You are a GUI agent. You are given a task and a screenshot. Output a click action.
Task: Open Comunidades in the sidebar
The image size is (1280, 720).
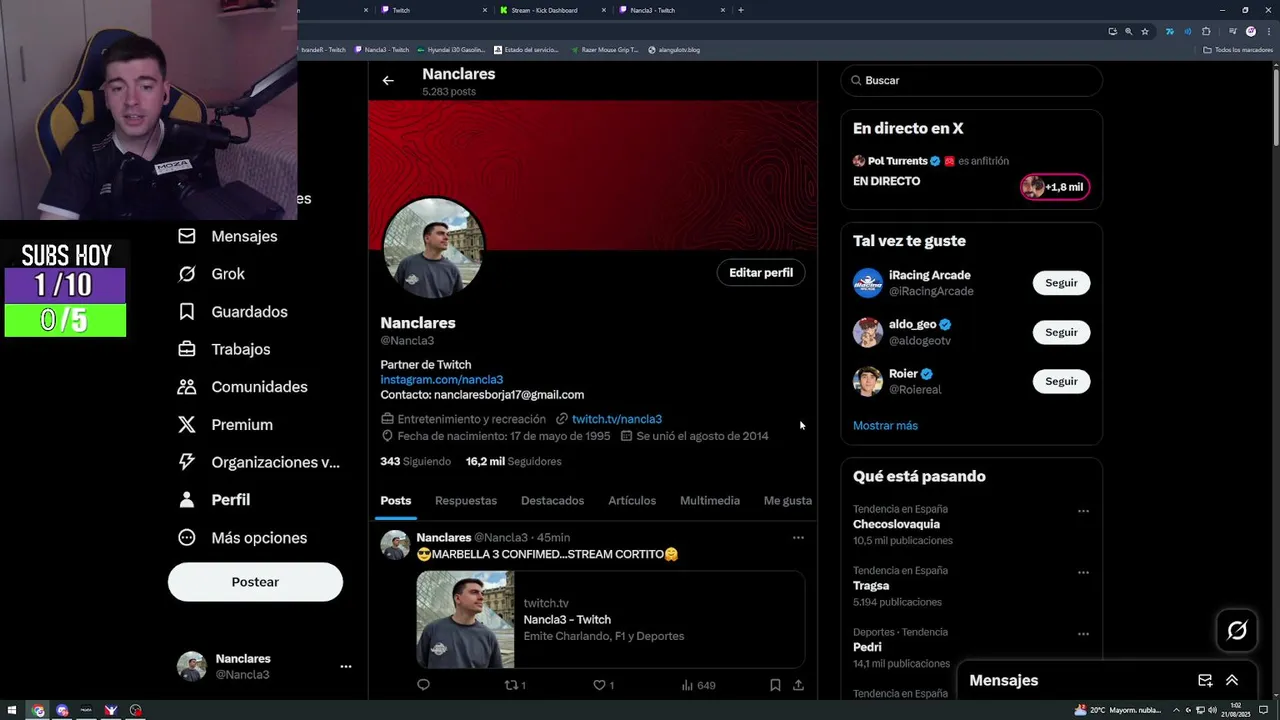243,387
